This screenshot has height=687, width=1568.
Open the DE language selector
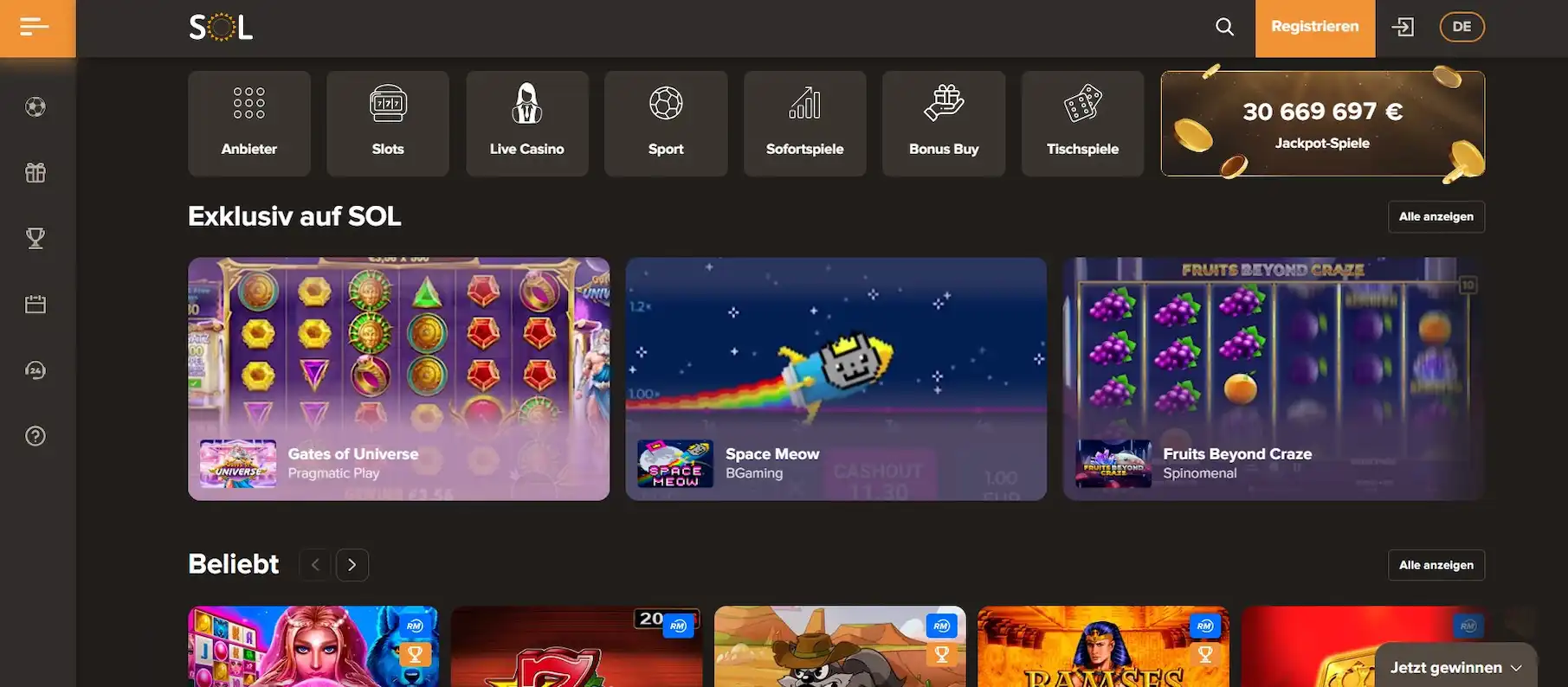pyautogui.click(x=1462, y=27)
